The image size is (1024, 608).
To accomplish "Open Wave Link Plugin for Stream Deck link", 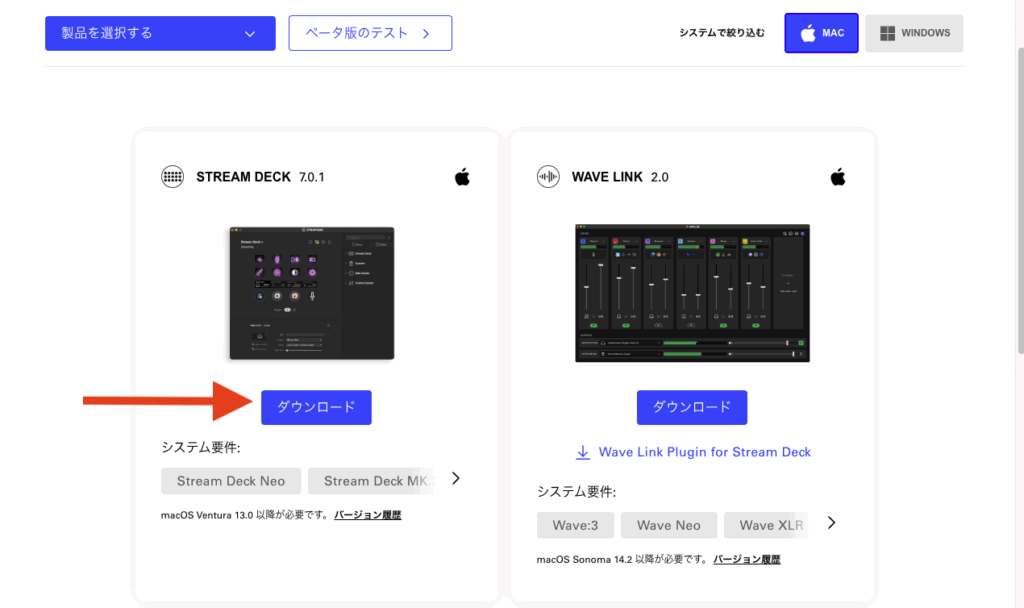I will pyautogui.click(x=704, y=452).
